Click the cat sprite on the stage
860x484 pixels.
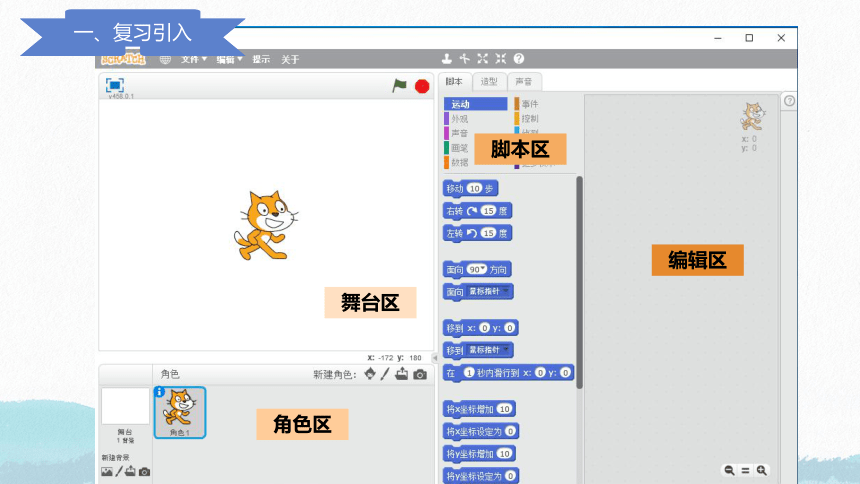pyautogui.click(x=267, y=225)
